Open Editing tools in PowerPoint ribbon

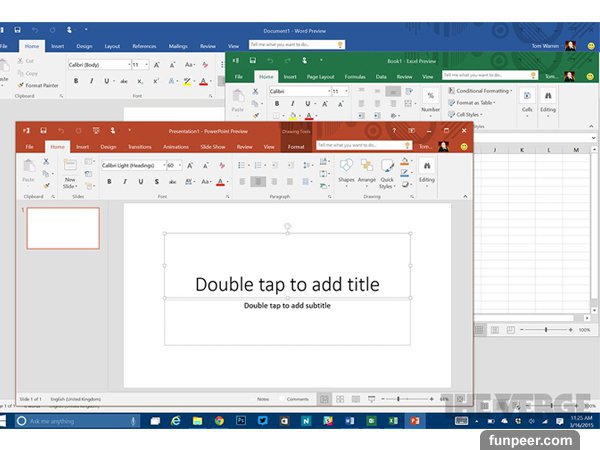[427, 170]
